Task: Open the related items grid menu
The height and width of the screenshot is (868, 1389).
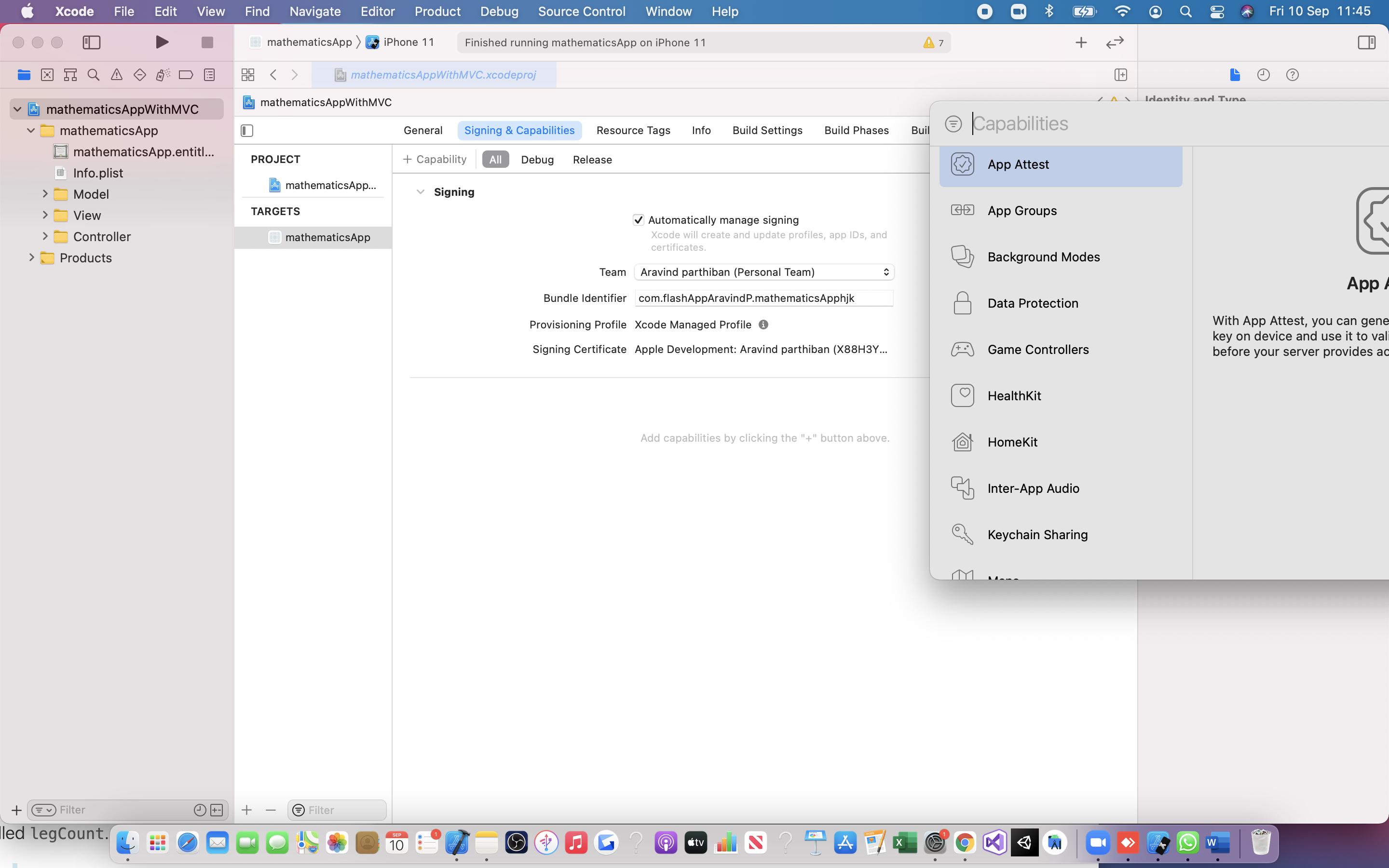Action: (x=248, y=75)
